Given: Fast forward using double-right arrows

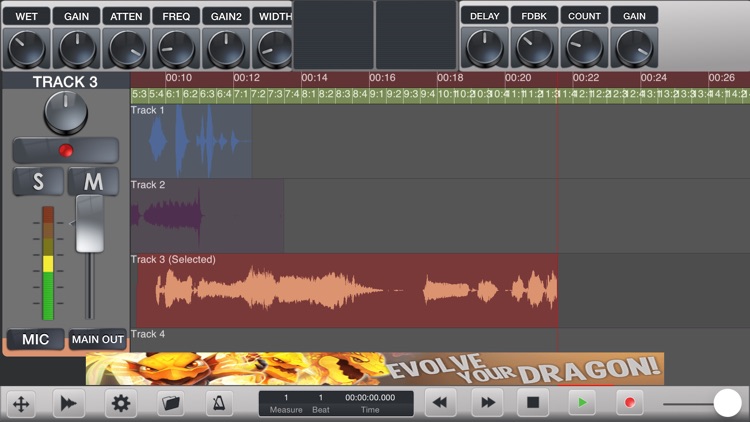Looking at the screenshot, I should click(x=487, y=403).
